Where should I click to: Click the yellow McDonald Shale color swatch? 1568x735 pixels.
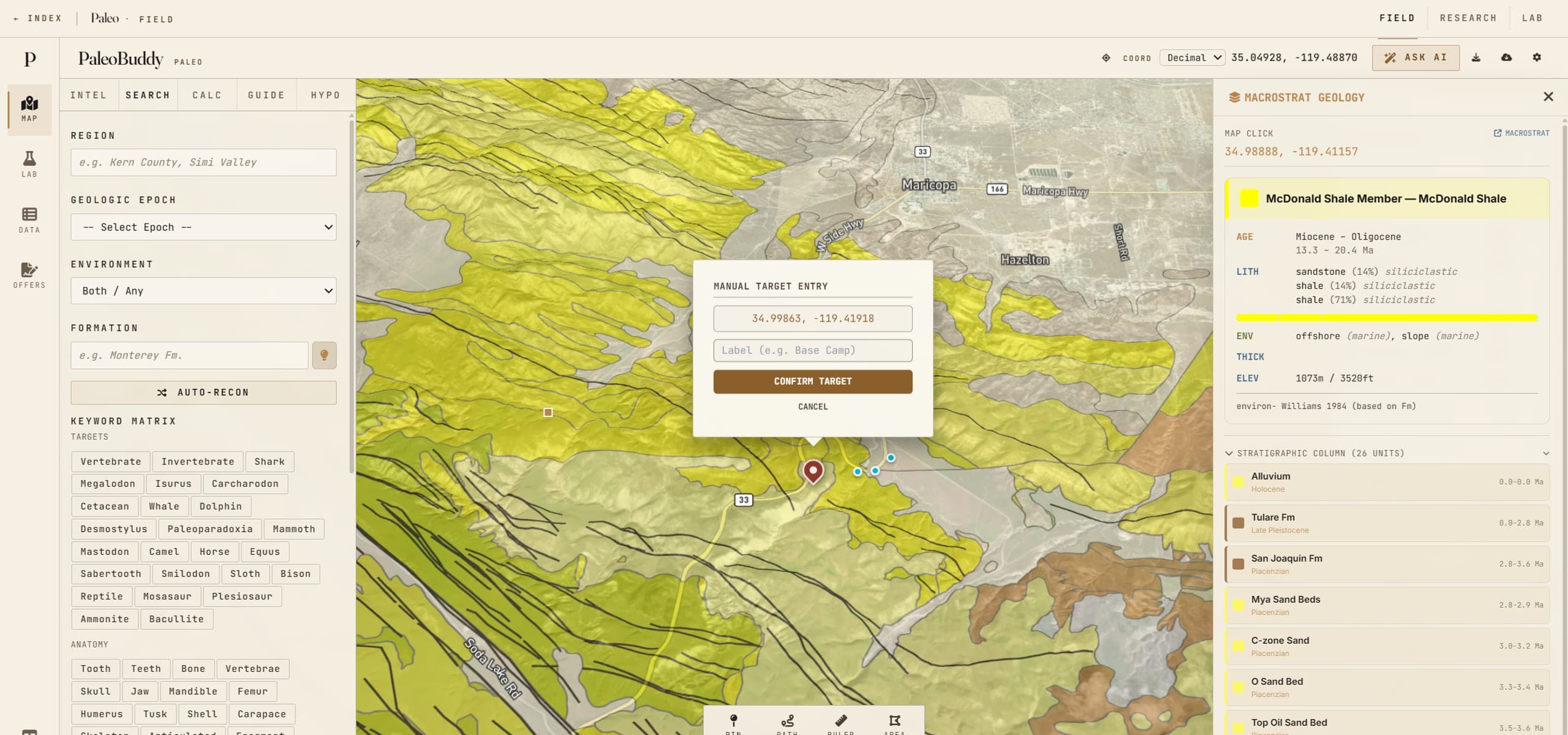click(x=1249, y=198)
